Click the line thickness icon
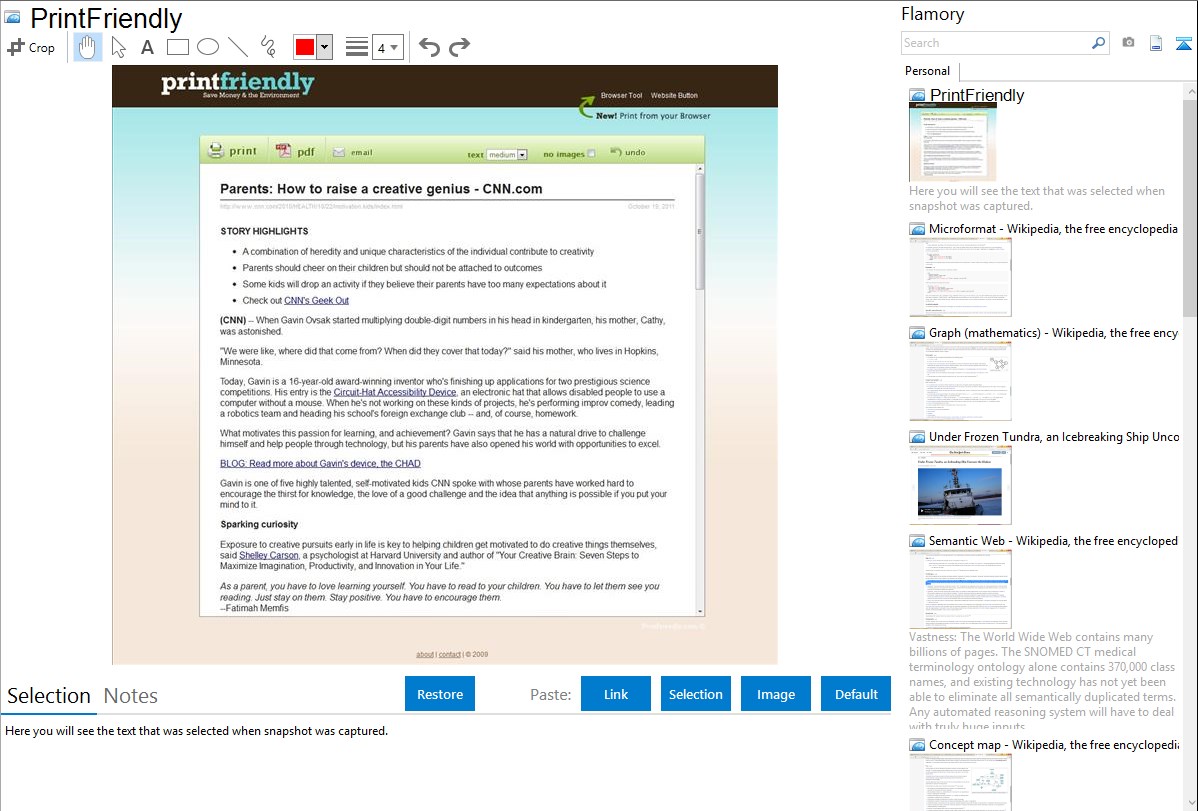Image resolution: width=1198 pixels, height=811 pixels. point(356,47)
